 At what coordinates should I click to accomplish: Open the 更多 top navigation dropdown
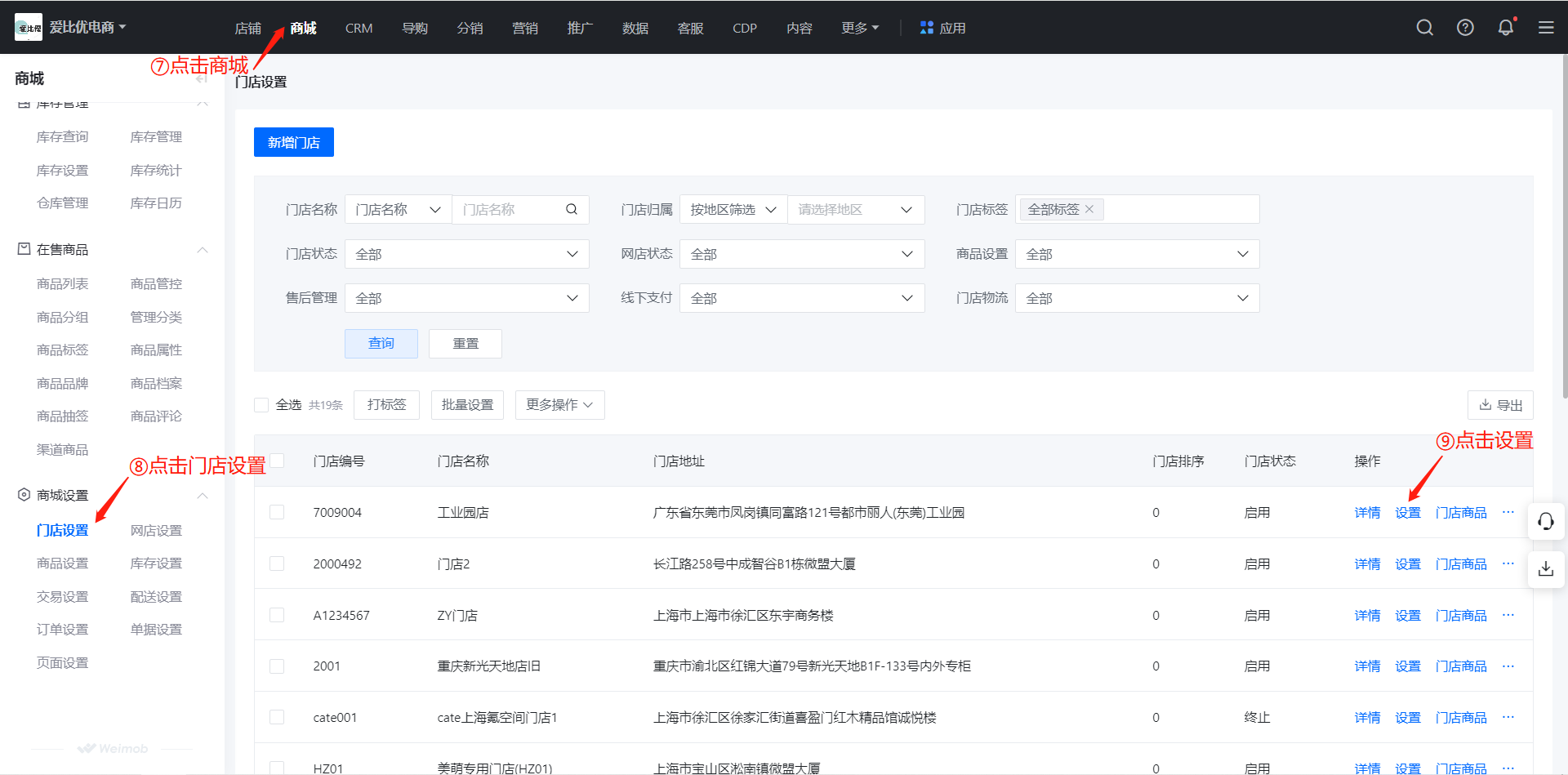click(x=860, y=28)
